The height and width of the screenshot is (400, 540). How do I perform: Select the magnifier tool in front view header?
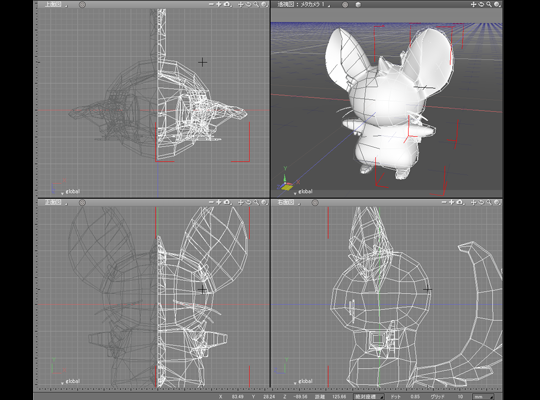256,202
